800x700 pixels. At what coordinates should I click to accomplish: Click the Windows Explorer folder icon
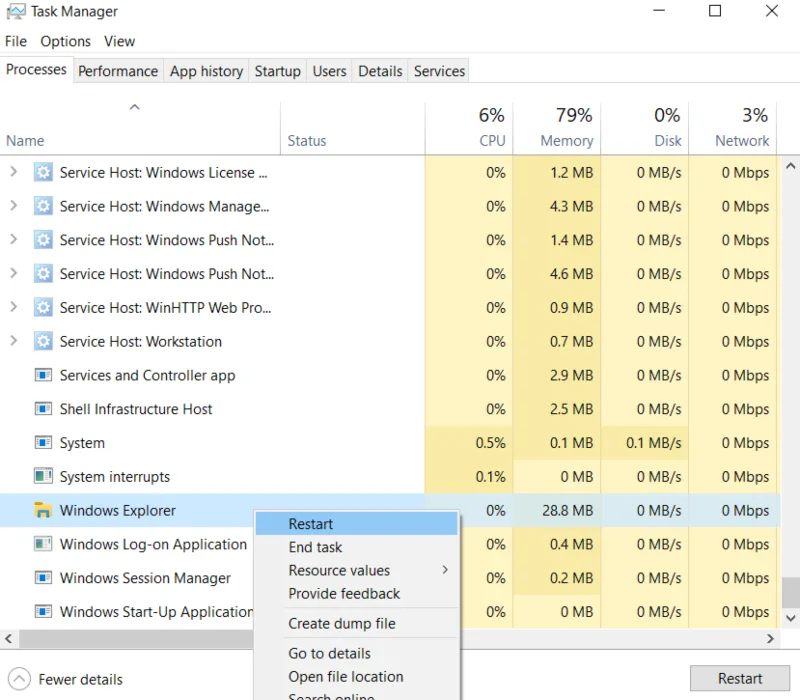click(x=43, y=510)
